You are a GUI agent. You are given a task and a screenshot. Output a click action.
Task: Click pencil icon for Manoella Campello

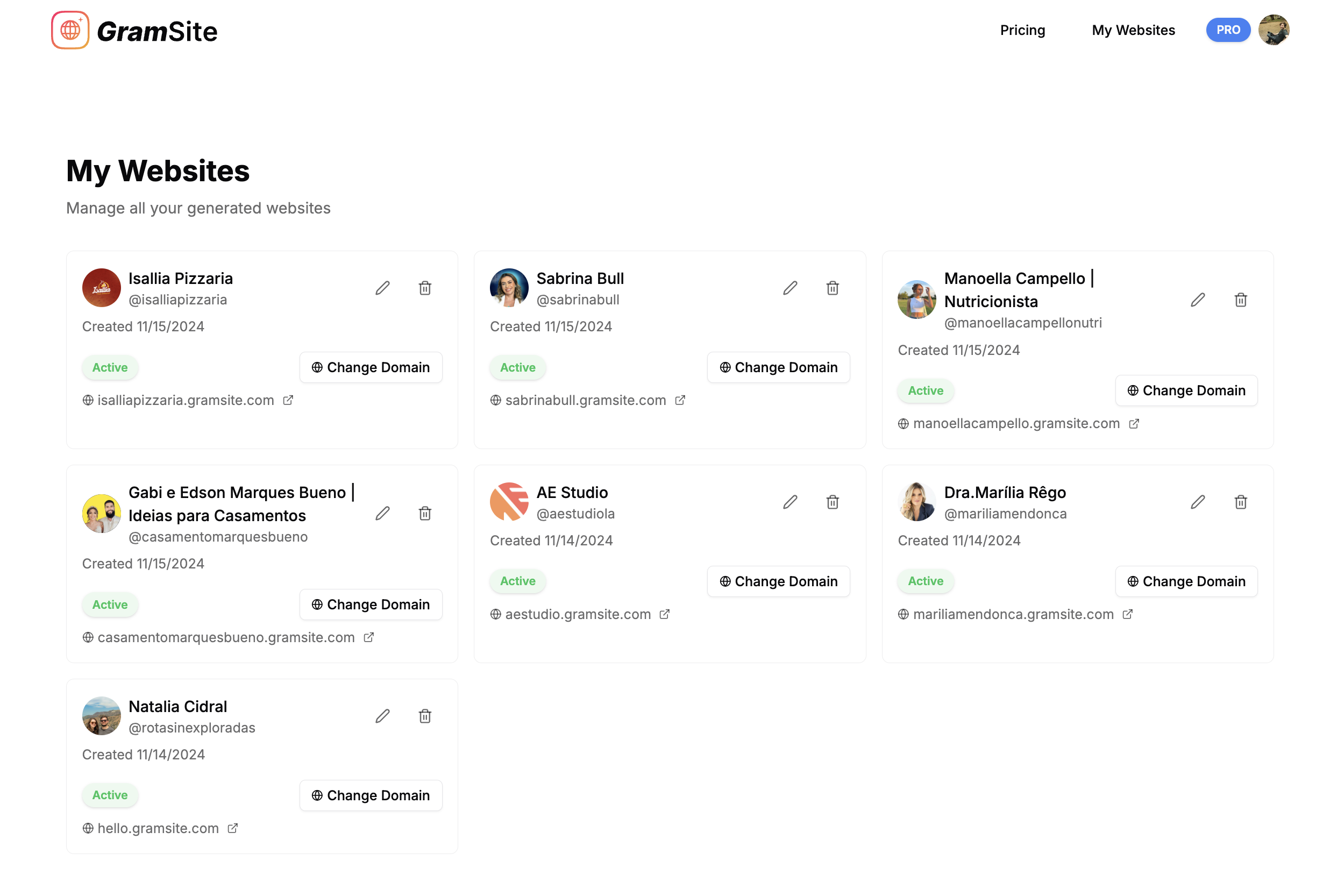click(x=1198, y=300)
